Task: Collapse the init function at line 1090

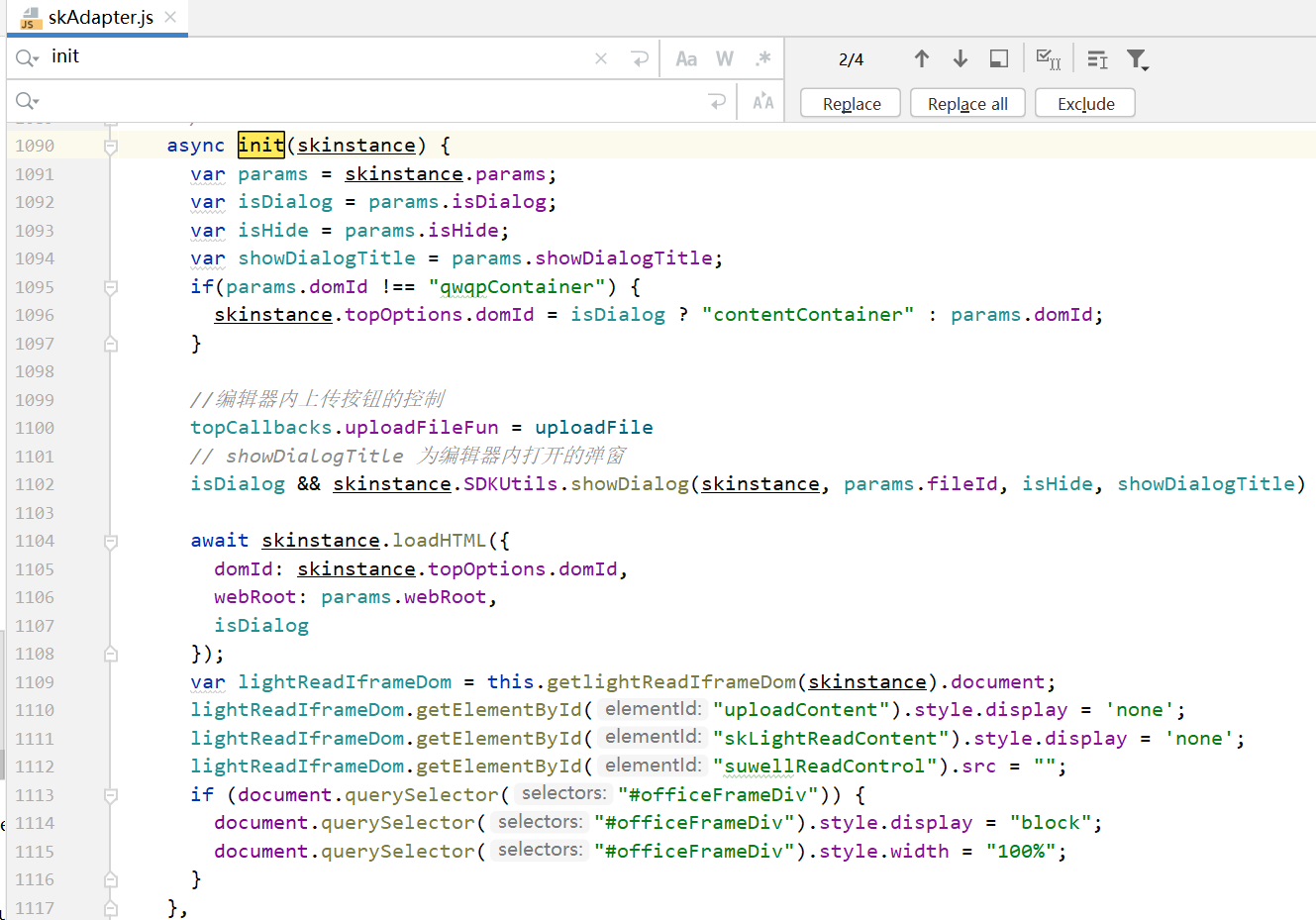Action: [x=111, y=146]
